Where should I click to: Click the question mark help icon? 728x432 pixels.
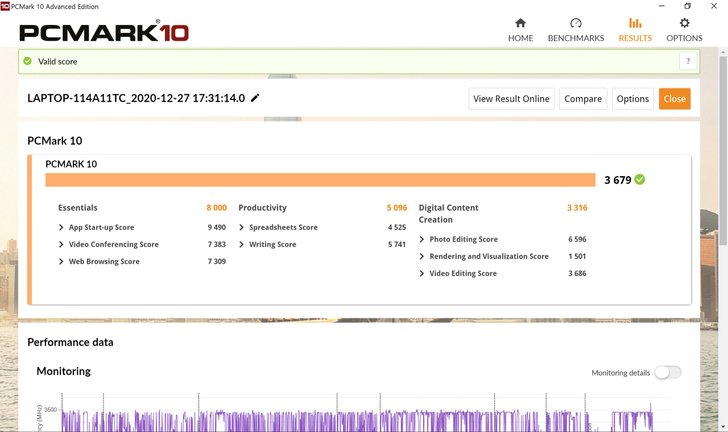coord(688,61)
